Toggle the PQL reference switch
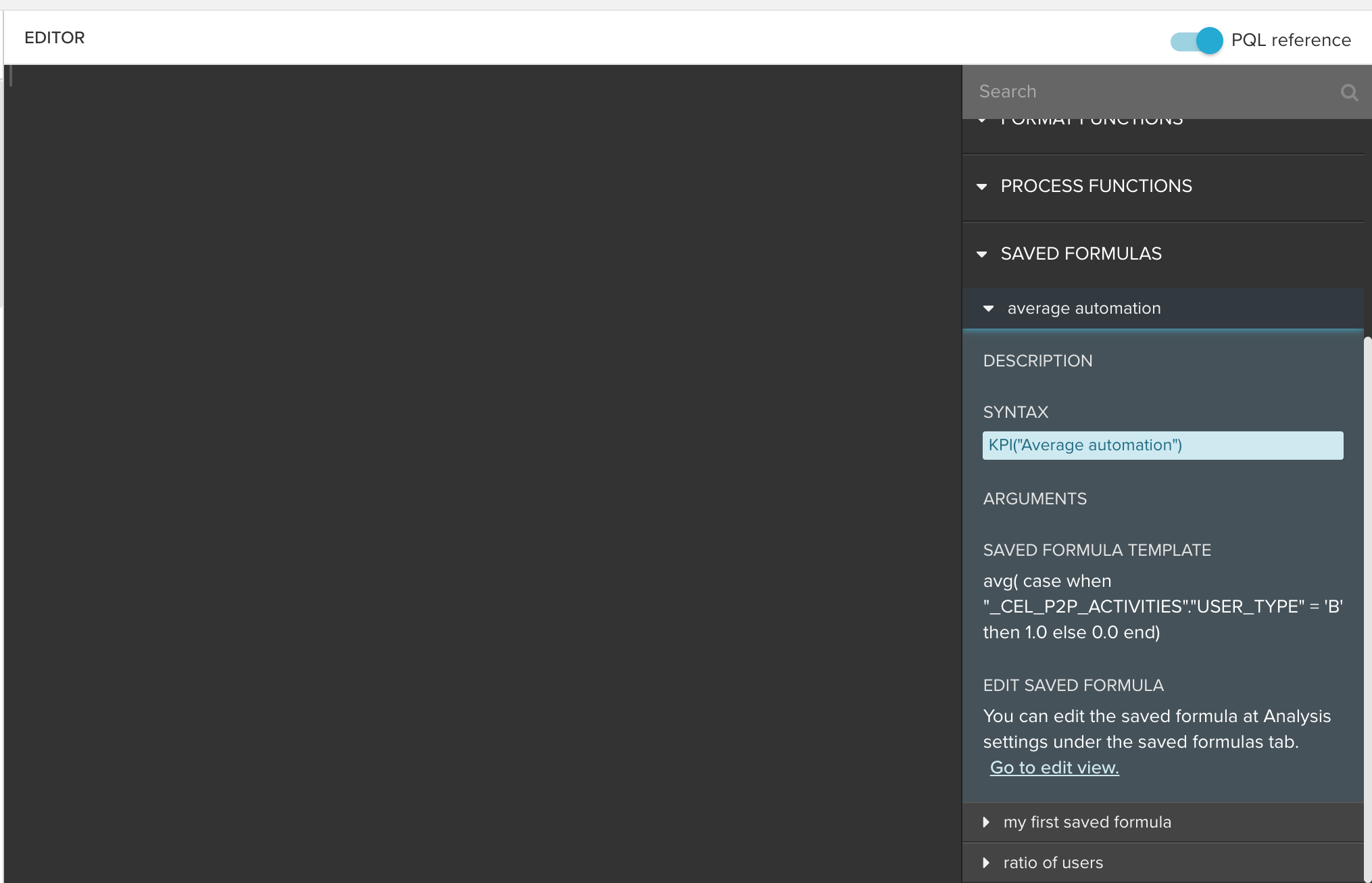 (x=1196, y=41)
